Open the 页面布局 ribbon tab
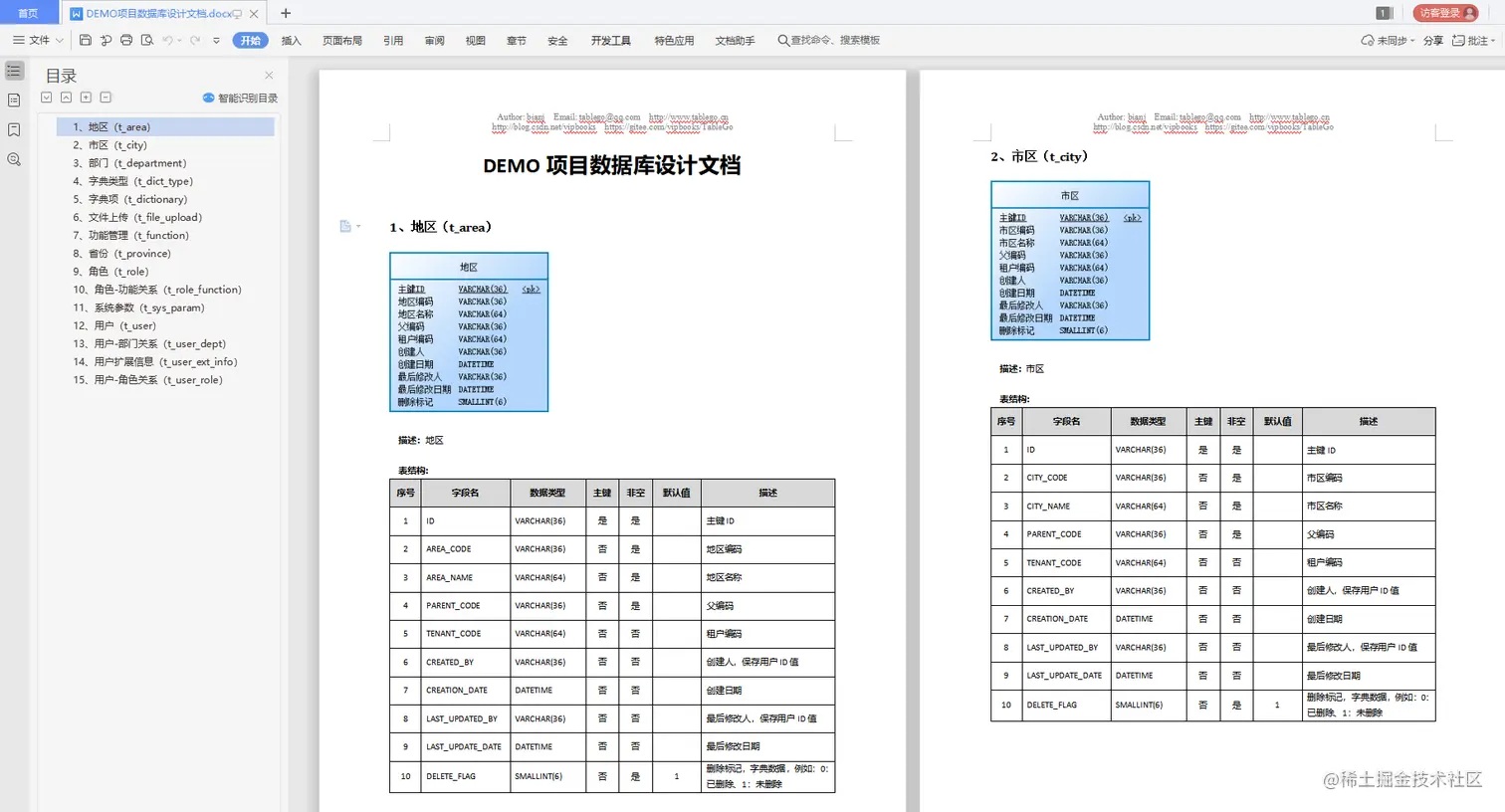The width and height of the screenshot is (1505, 812). [342, 41]
